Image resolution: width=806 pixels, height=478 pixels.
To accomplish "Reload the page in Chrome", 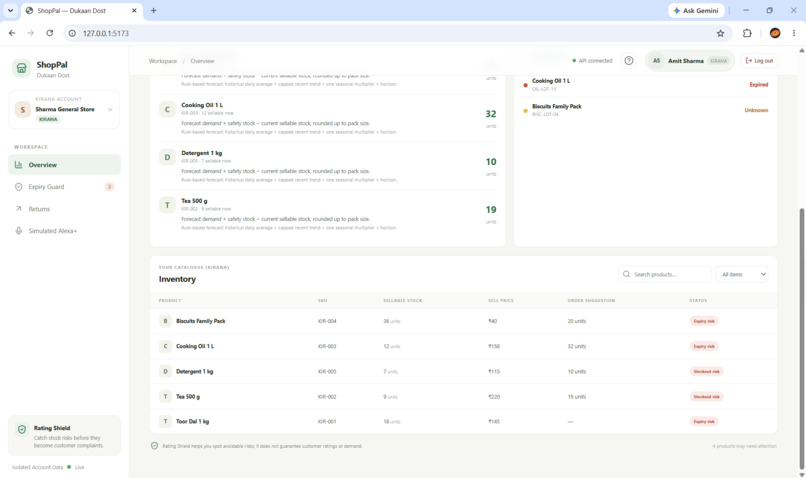I will [x=49, y=33].
